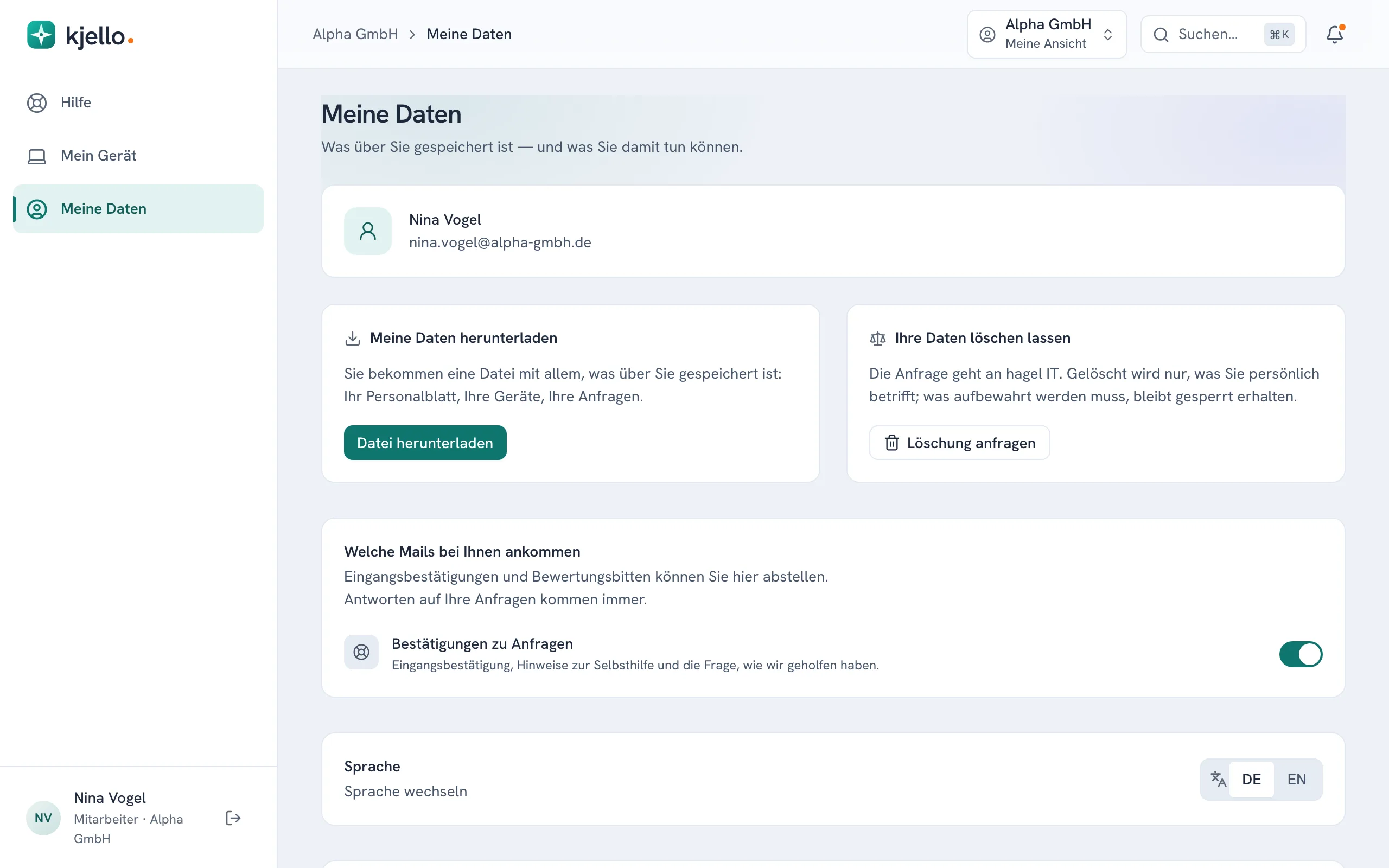Open the notifications bell
The height and width of the screenshot is (868, 1389).
pos(1335,34)
